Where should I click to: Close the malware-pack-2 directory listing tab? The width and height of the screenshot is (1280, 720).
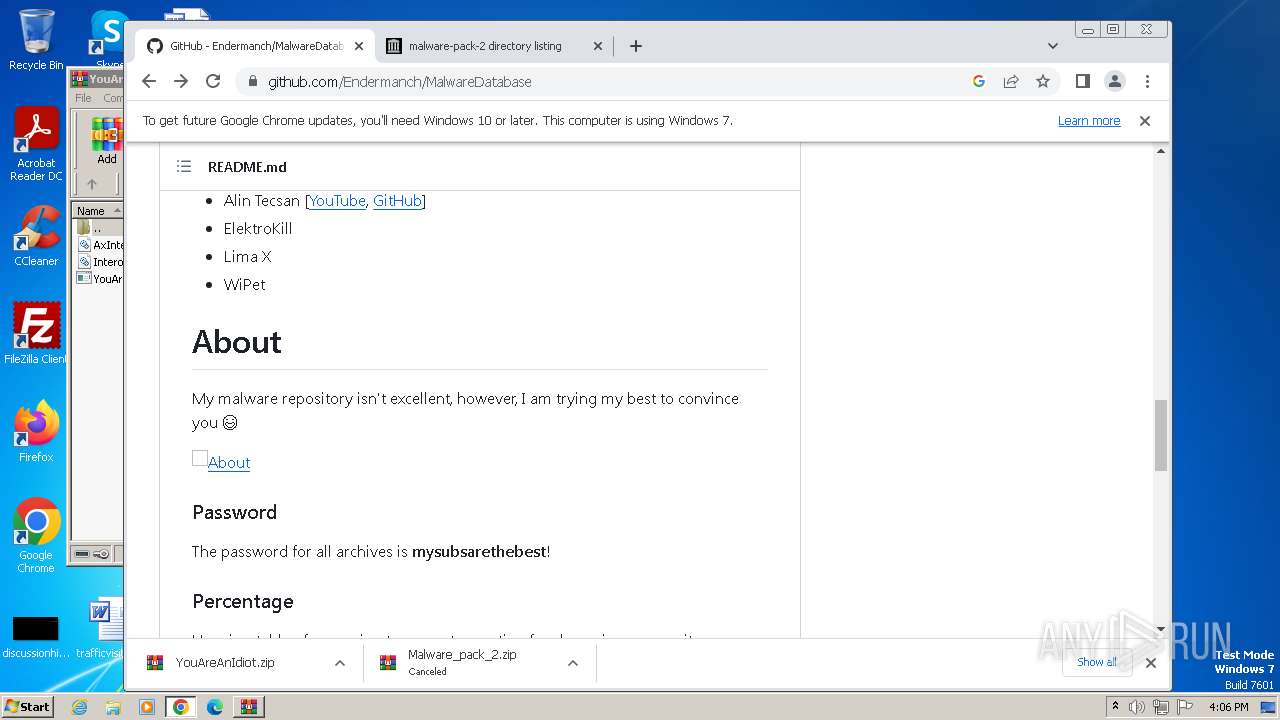click(x=598, y=46)
